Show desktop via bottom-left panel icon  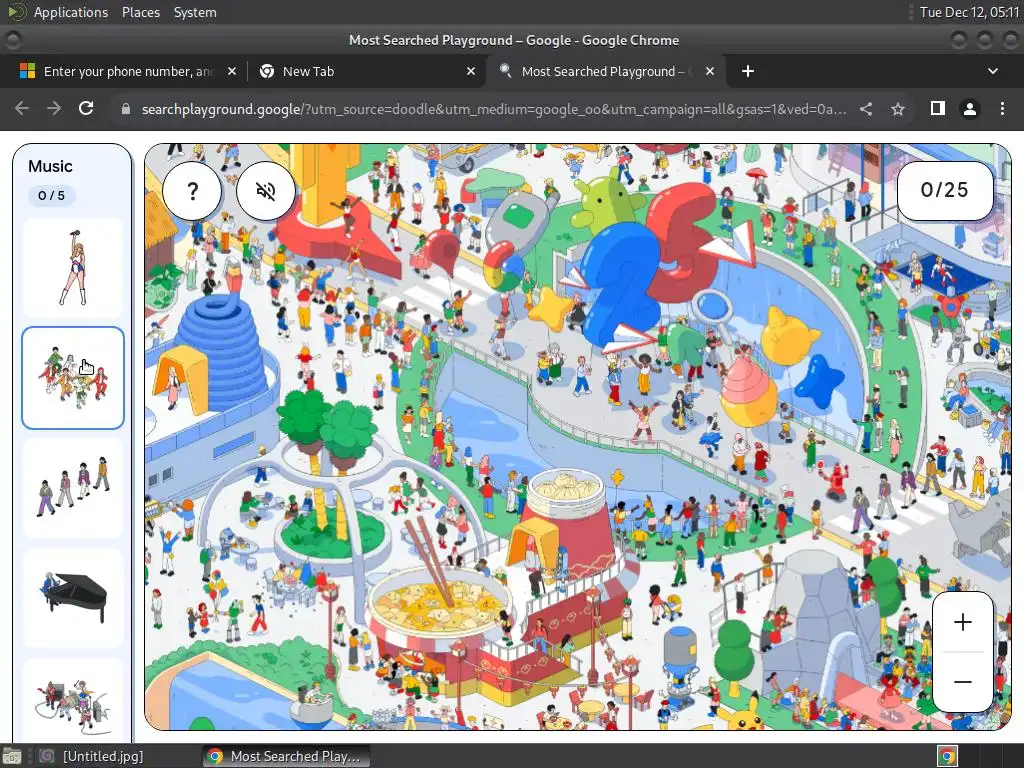tap(12, 756)
